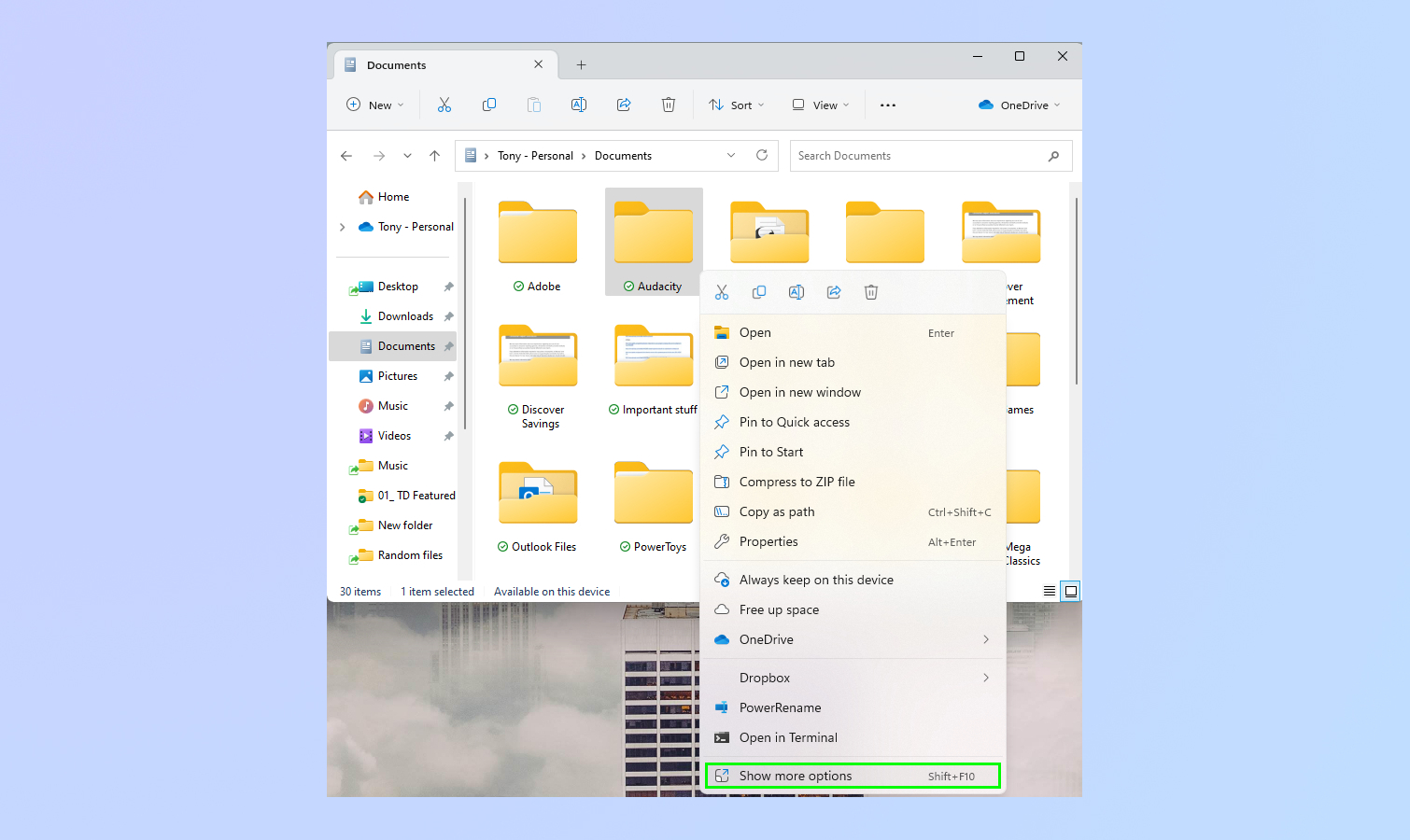
Task: Choose Compress to ZIP file
Action: (853, 482)
